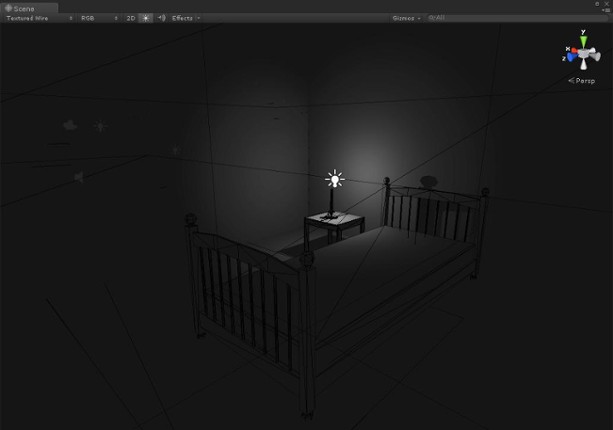The width and height of the screenshot is (613, 430).
Task: Select the dim light gizmo beside the camera
Action: pyautogui.click(x=99, y=127)
